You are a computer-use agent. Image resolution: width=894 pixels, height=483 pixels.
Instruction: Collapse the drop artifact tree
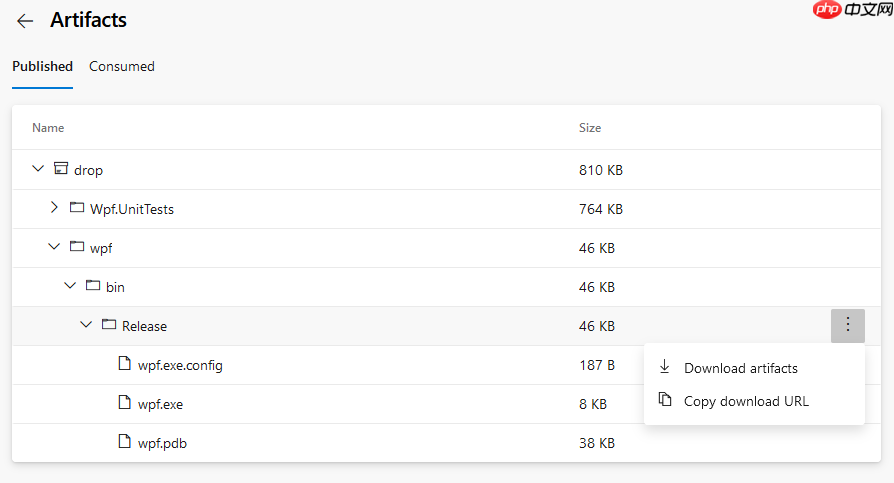coord(38,169)
